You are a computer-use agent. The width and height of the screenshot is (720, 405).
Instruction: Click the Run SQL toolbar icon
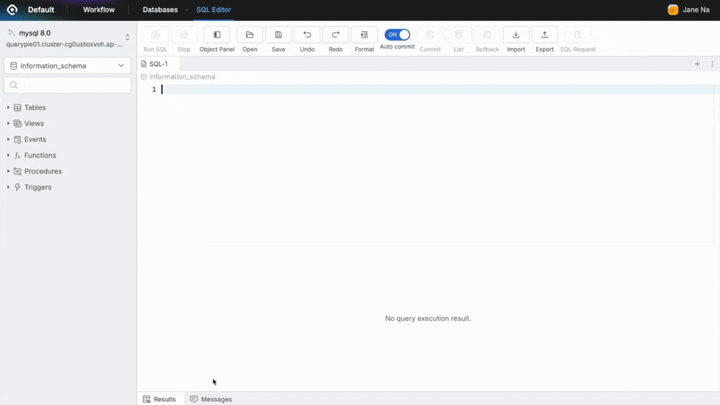pyautogui.click(x=155, y=35)
